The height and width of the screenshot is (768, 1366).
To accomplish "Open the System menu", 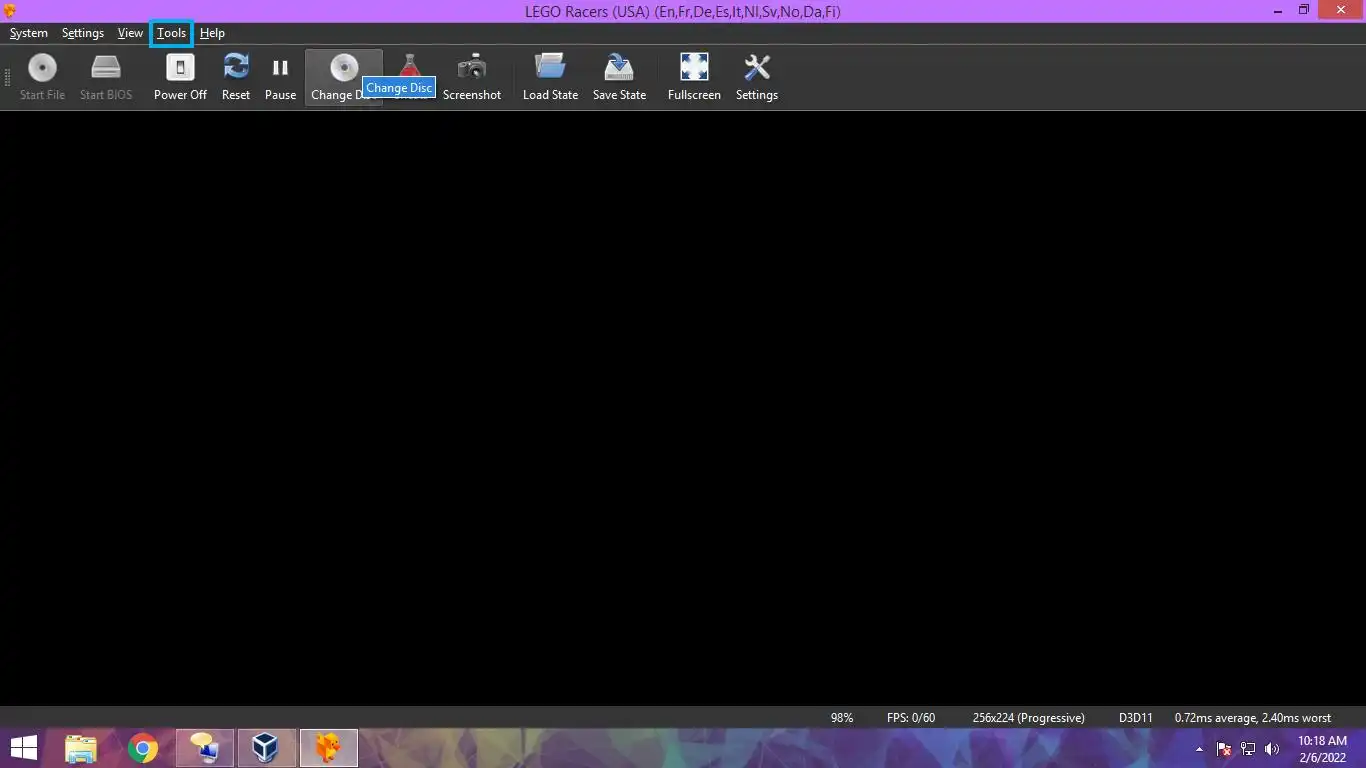I will (x=29, y=33).
